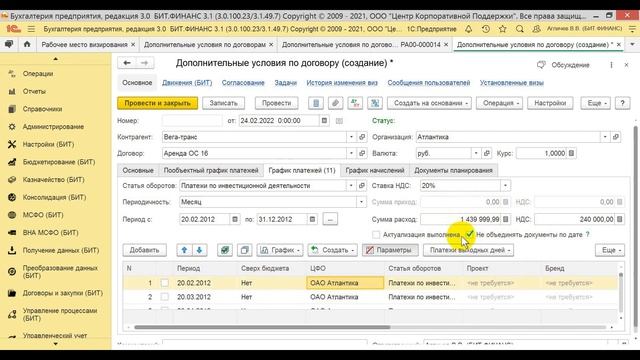Open the history clock icon

486,29
